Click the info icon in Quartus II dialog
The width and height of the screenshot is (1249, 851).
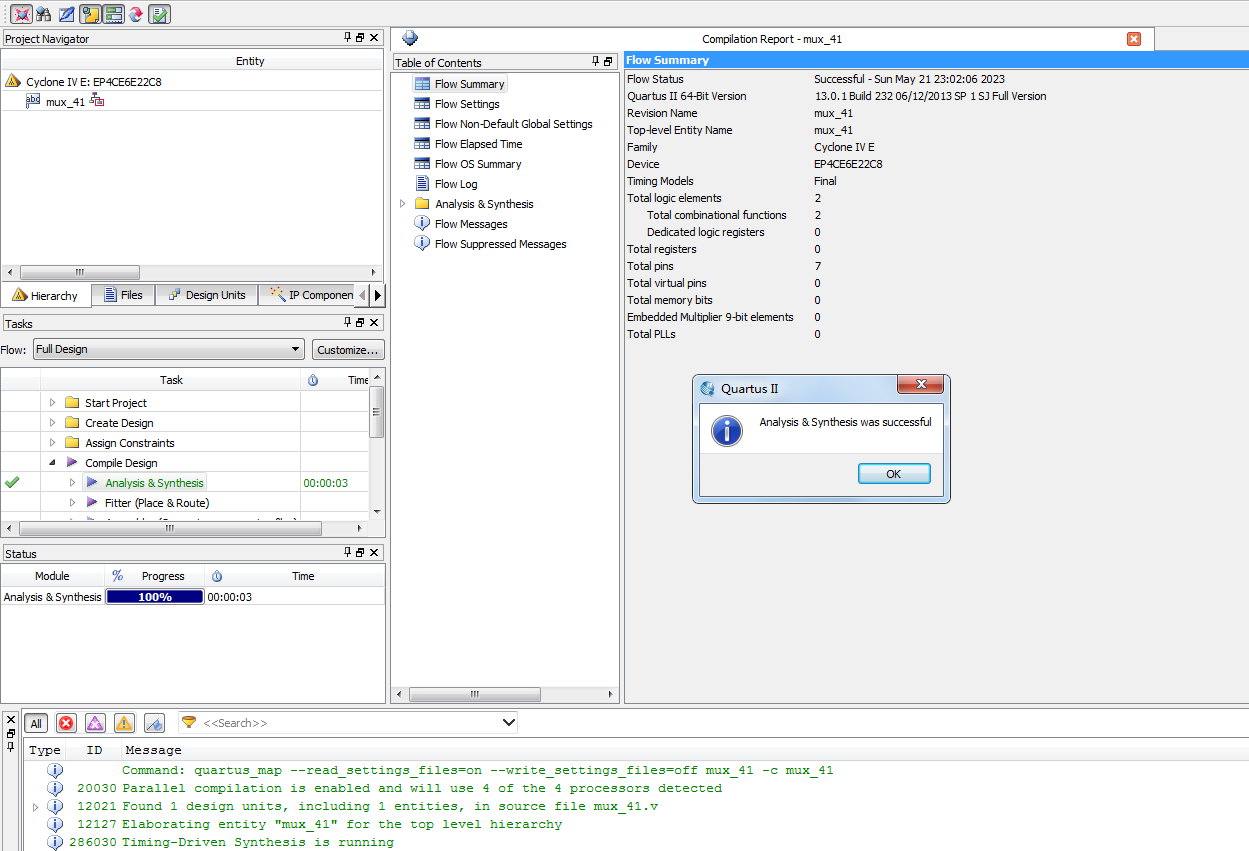tap(726, 430)
